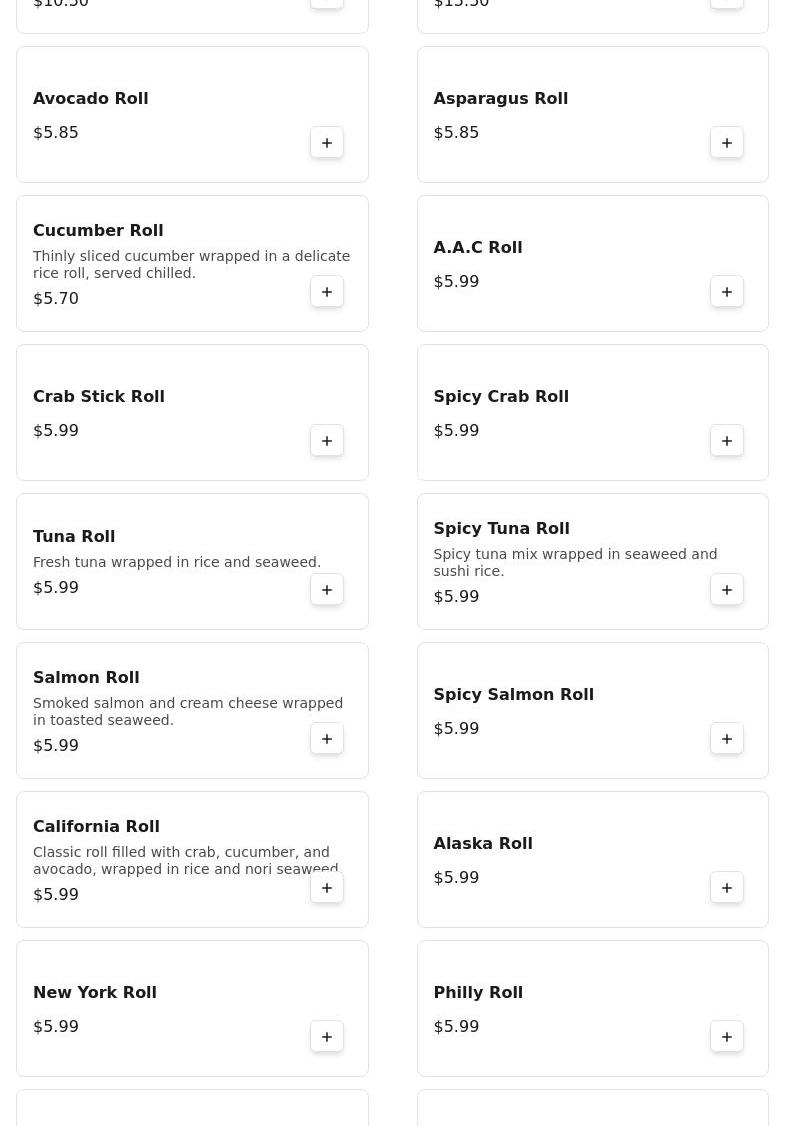Tap plus icon beside Spicy Crab Roll

(x=727, y=441)
